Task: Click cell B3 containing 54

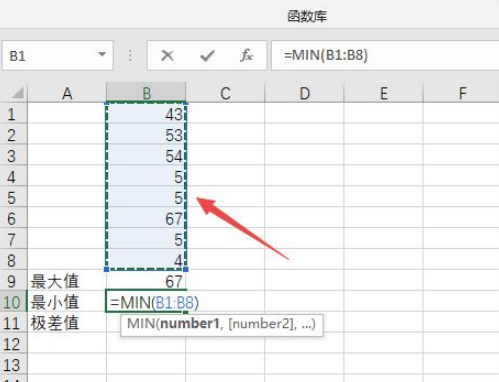Action: [146, 155]
